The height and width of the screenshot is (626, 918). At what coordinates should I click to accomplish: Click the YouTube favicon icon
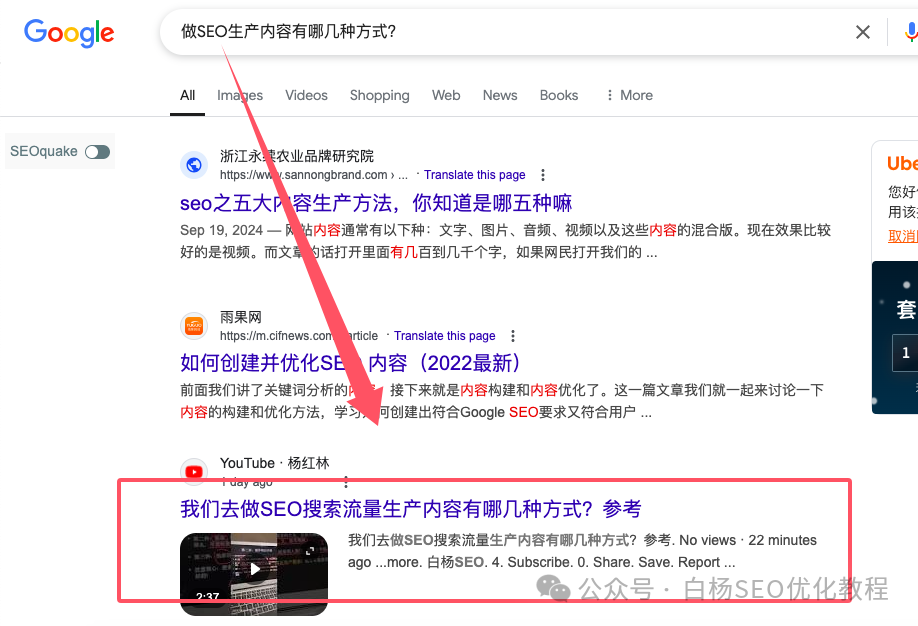pyautogui.click(x=194, y=471)
